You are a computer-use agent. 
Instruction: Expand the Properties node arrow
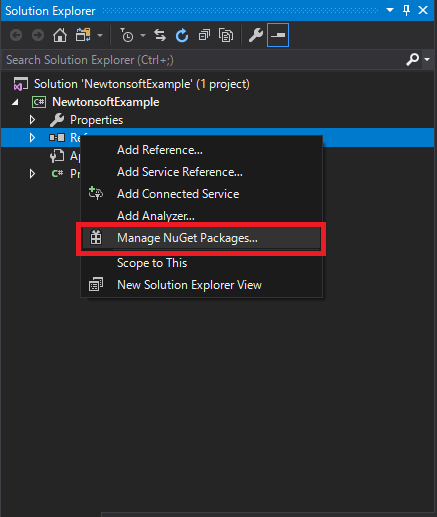pos(32,120)
